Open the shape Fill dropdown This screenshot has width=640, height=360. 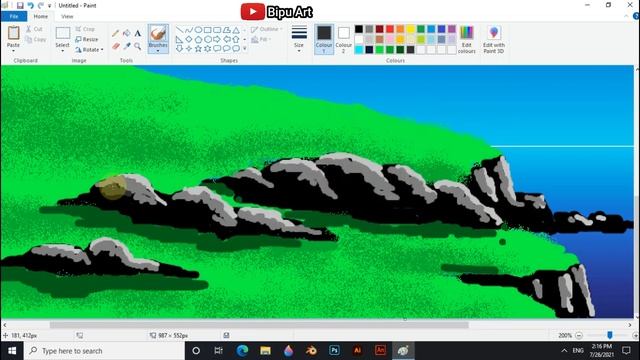(x=261, y=40)
